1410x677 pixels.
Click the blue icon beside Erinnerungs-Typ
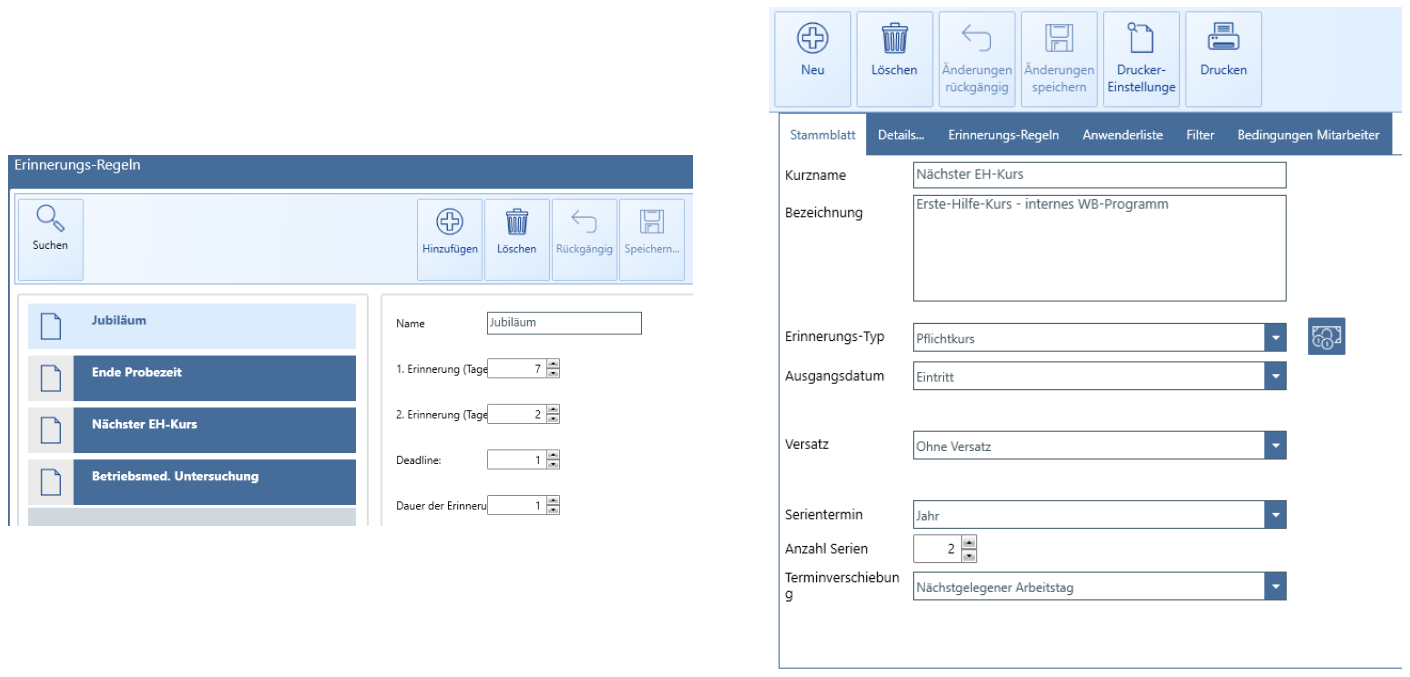click(1325, 337)
